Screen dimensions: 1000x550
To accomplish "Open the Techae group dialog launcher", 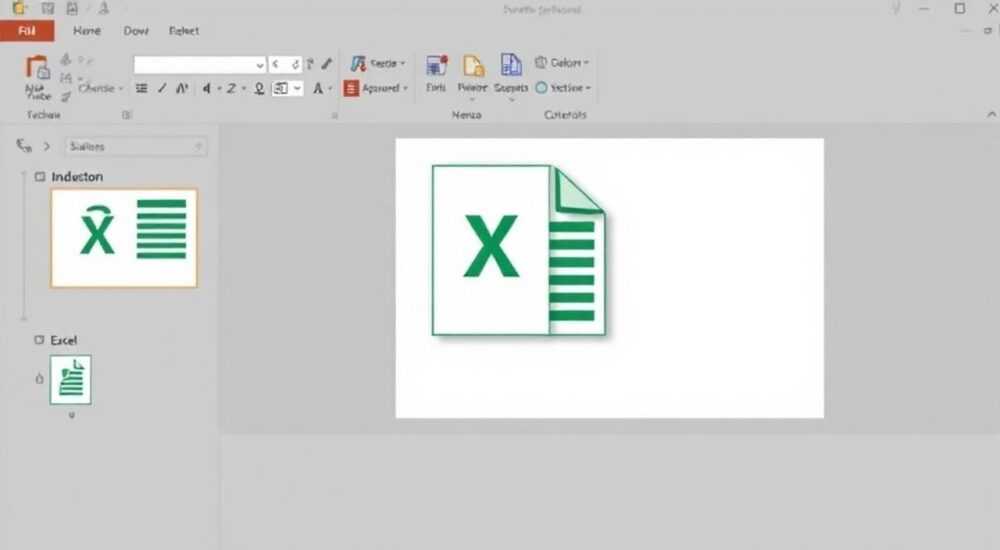I will click(126, 115).
